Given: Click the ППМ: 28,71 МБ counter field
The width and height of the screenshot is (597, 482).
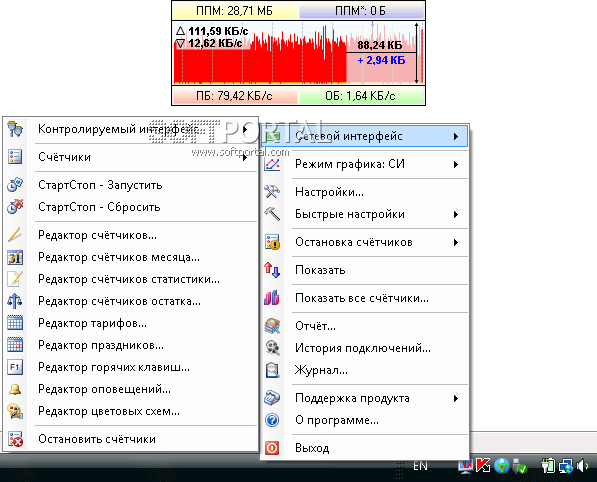Looking at the screenshot, I should 235,11.
